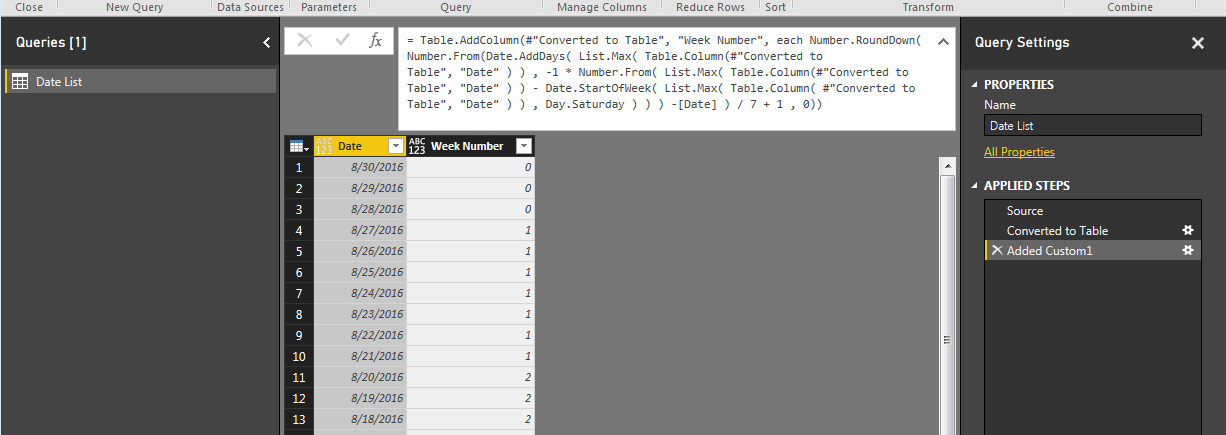Collapse the PROPERTIES section
Image resolution: width=1226 pixels, height=435 pixels.
974,85
